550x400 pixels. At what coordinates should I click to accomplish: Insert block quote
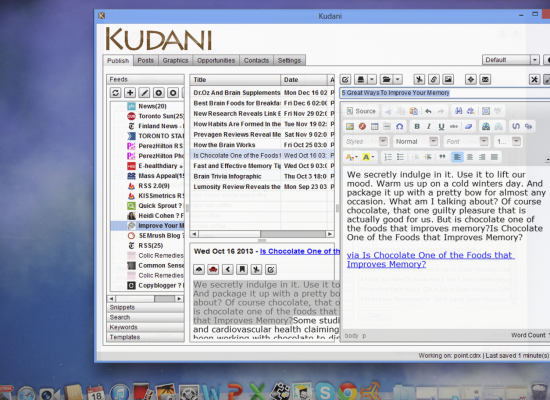point(442,157)
